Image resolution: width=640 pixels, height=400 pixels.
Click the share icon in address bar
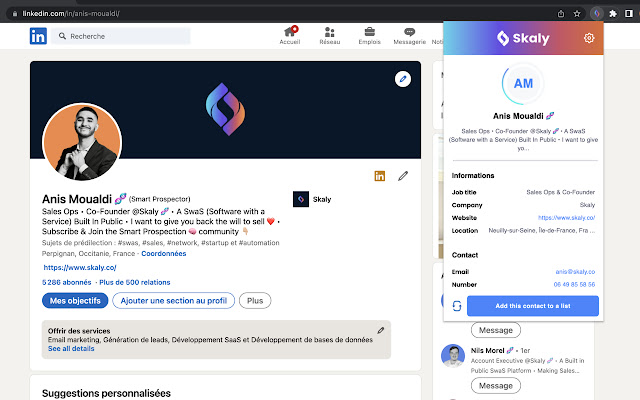pos(561,13)
